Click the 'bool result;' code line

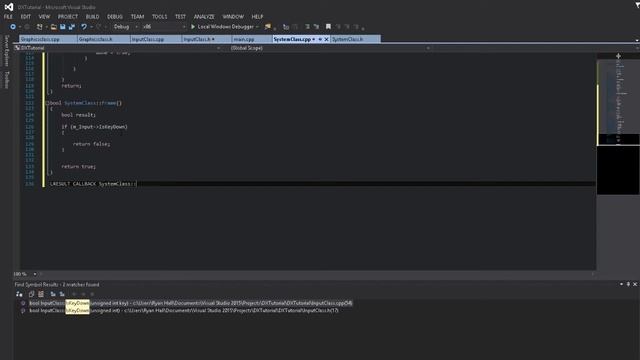point(78,115)
